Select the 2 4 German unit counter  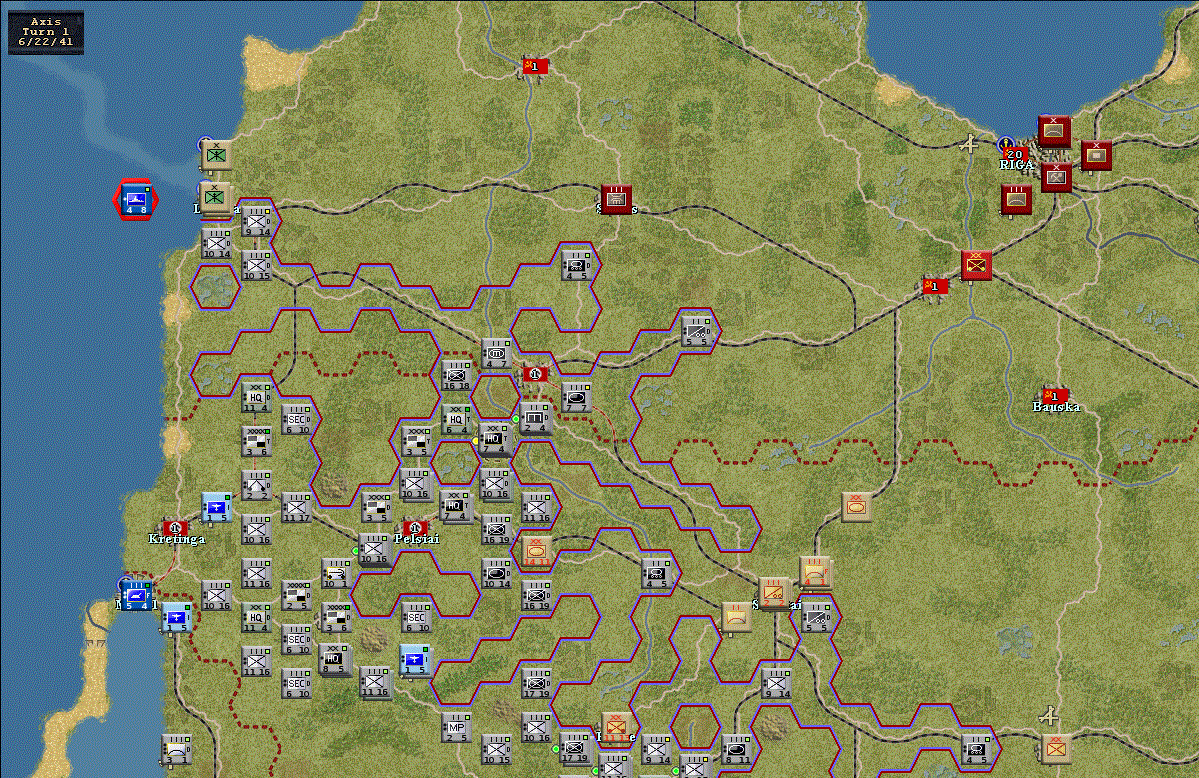tap(535, 418)
